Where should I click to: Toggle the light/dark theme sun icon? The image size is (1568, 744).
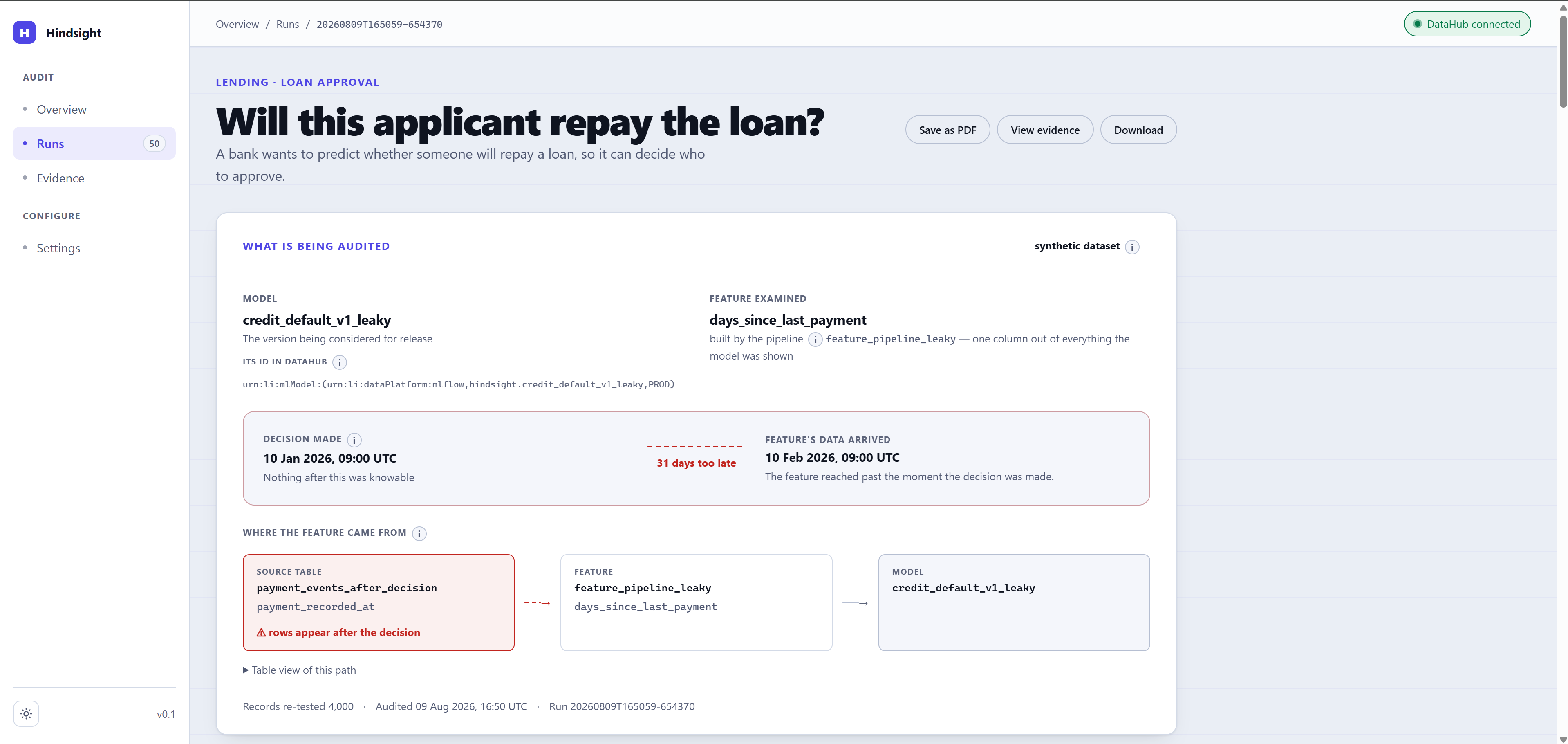26,714
